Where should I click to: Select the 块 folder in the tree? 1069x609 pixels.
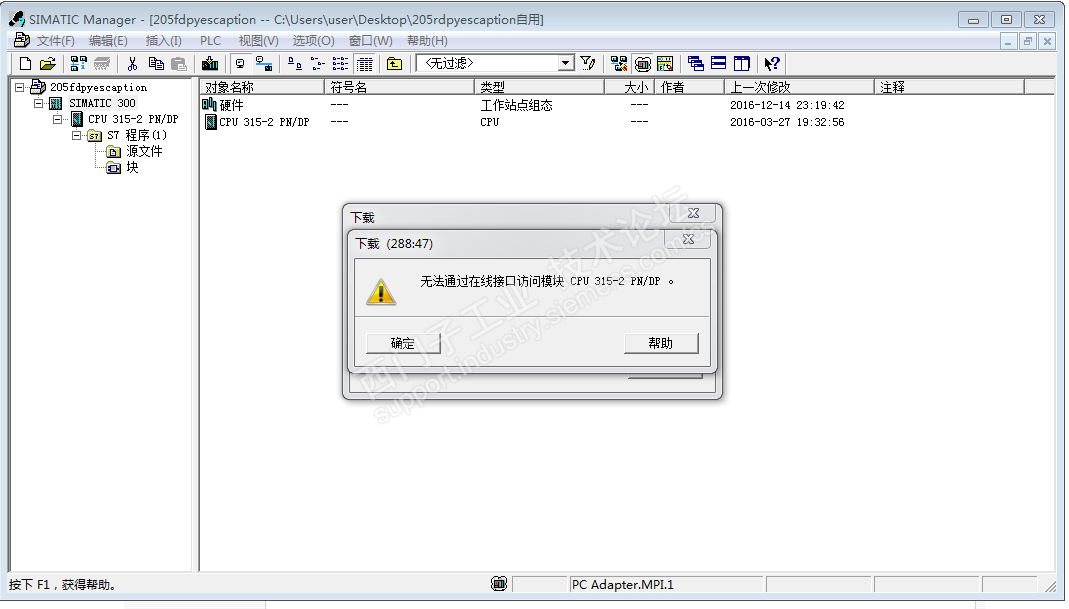(x=132, y=167)
